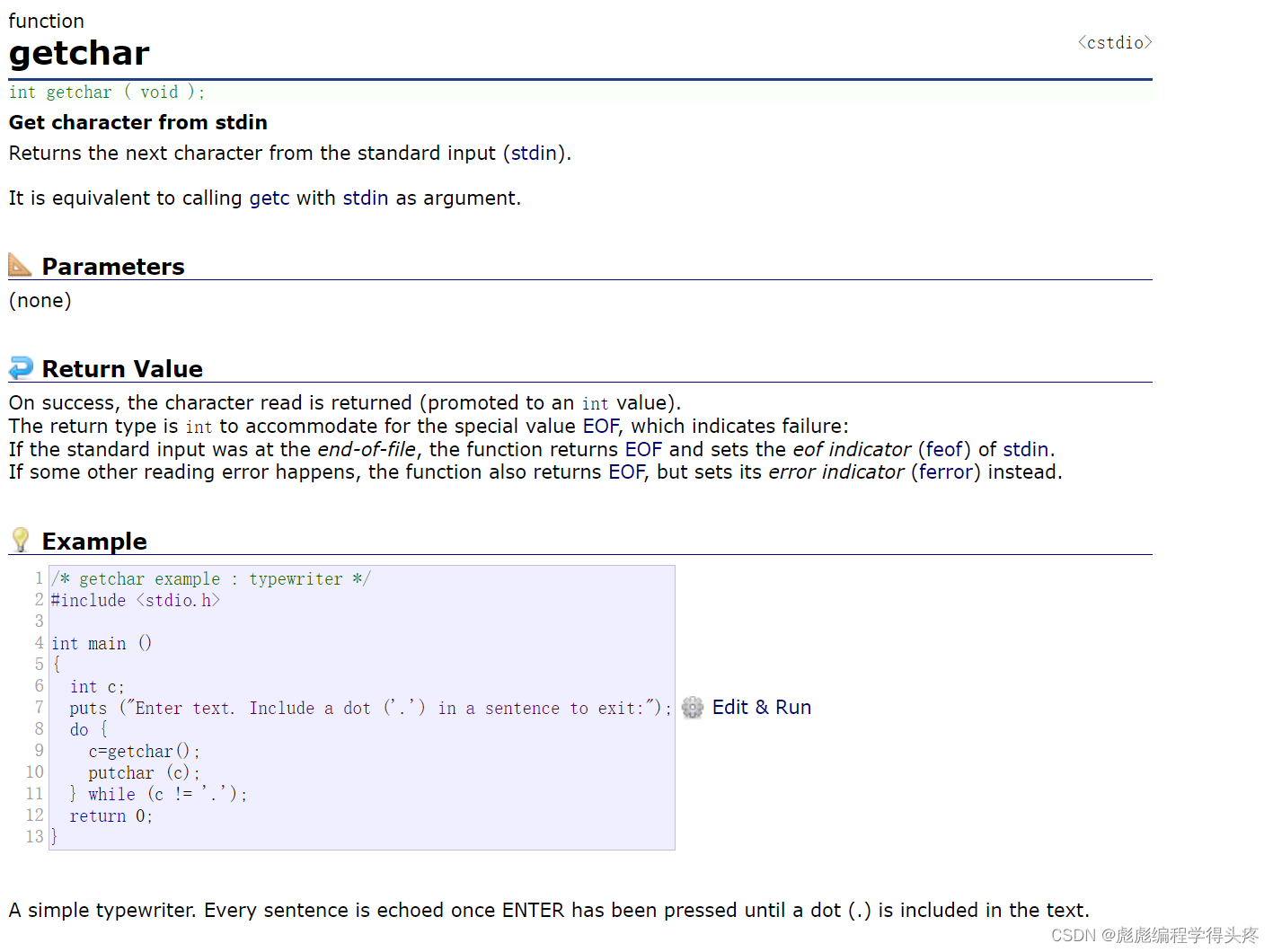The width and height of the screenshot is (1273, 952).
Task: Click the EOF link after 'also returns'
Action: pos(627,472)
